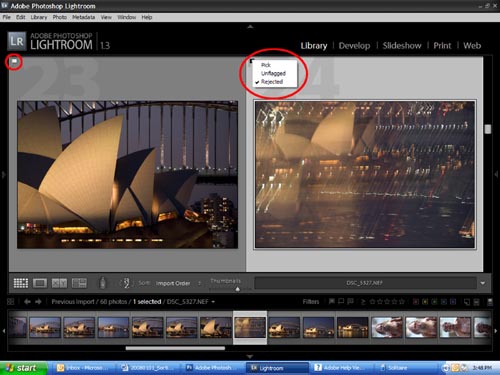
Task: Click the DSC_5327.NEF info field in toolbar
Action: pyautogui.click(x=365, y=283)
